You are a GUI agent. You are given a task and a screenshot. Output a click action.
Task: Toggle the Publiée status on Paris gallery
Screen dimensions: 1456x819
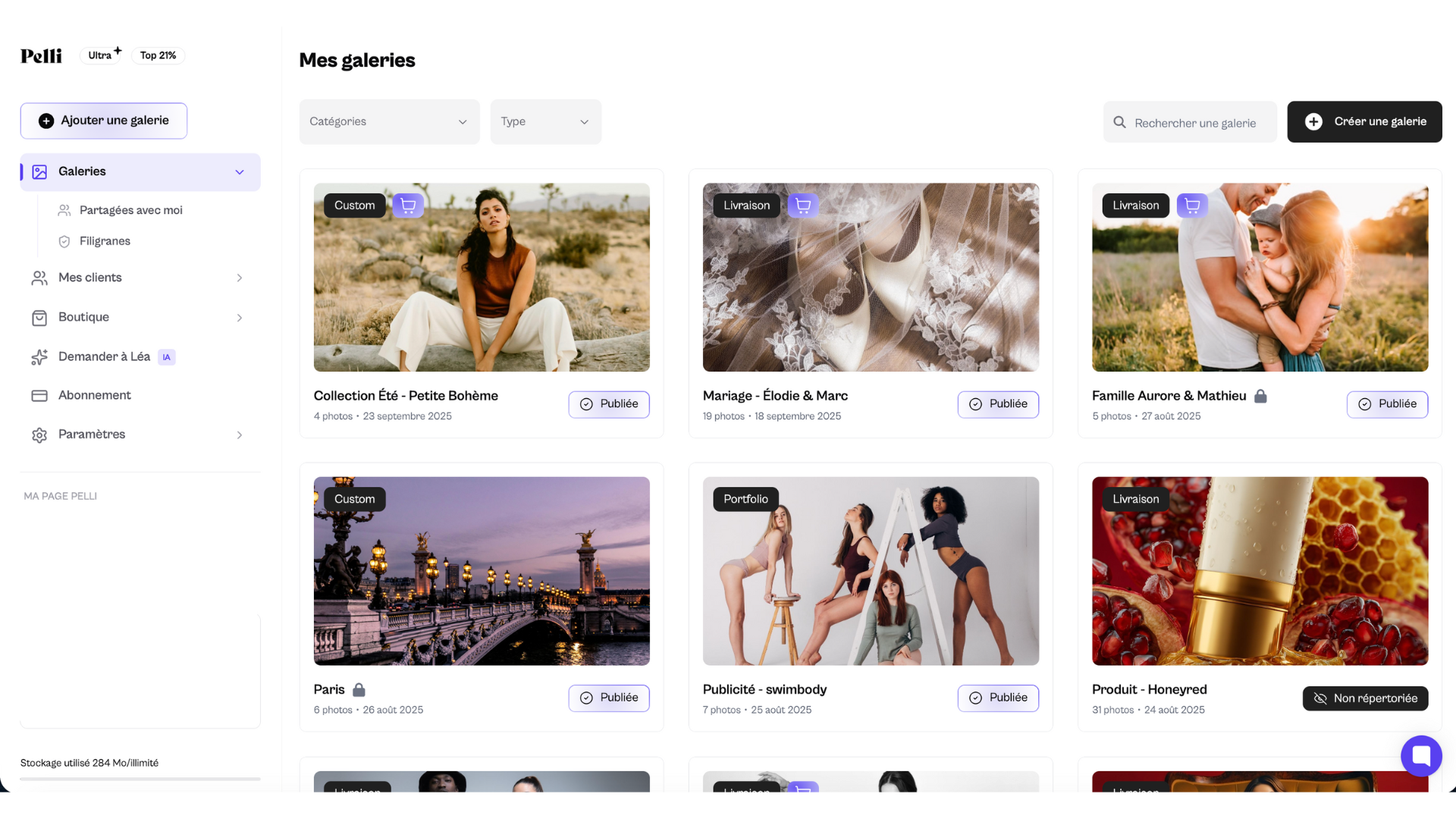(x=608, y=698)
